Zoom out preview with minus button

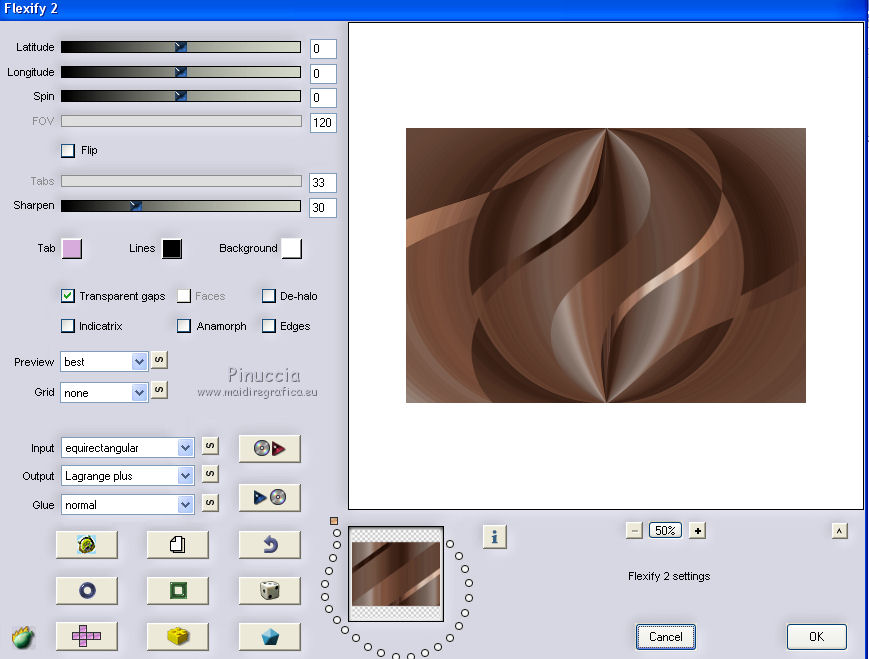(x=634, y=531)
